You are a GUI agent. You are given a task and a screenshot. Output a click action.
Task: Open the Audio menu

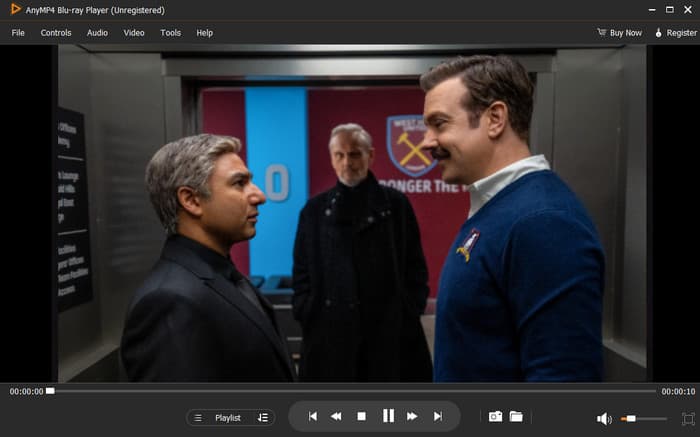(97, 33)
